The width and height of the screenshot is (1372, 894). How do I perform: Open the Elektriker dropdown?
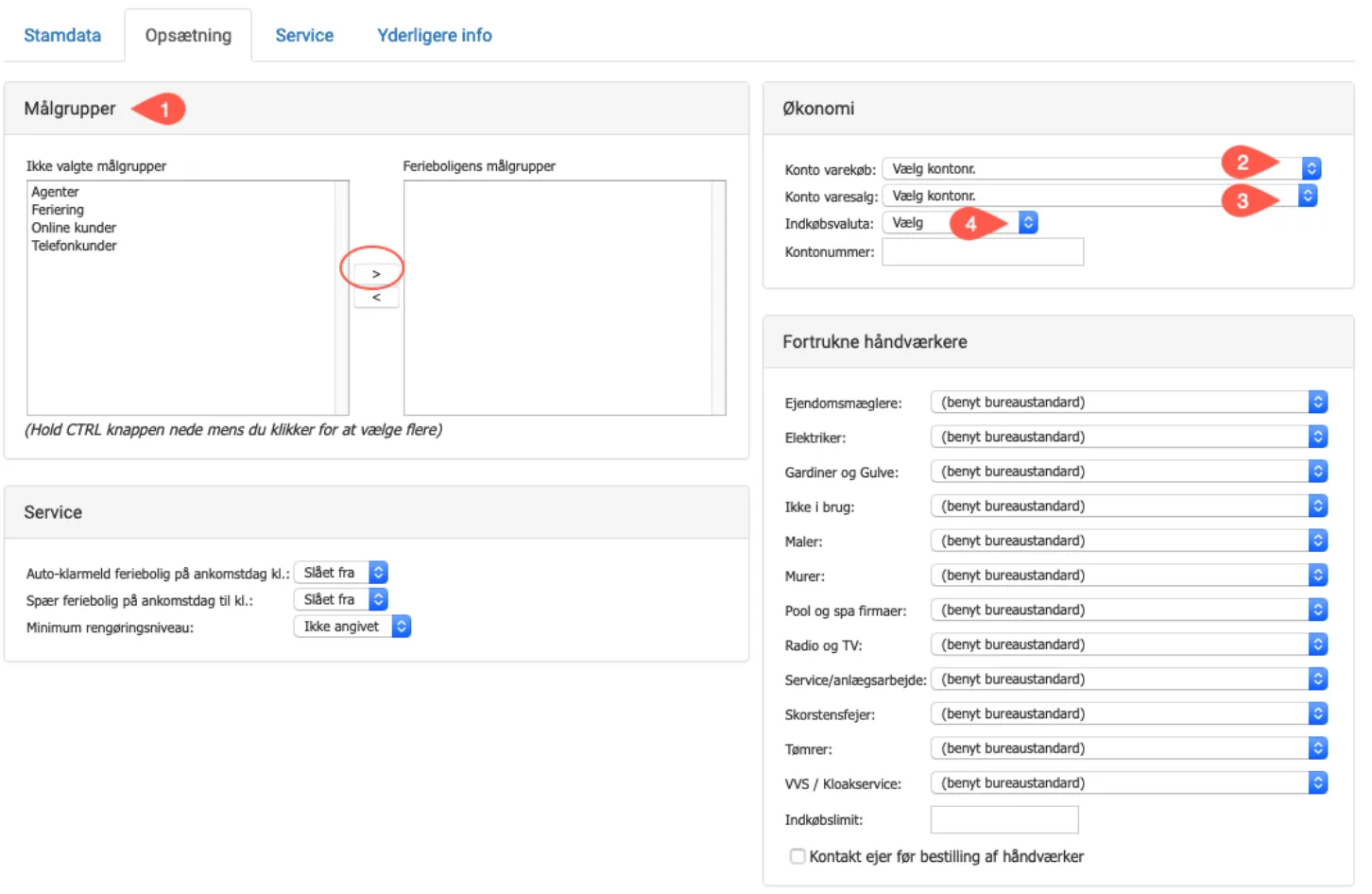(1129, 437)
